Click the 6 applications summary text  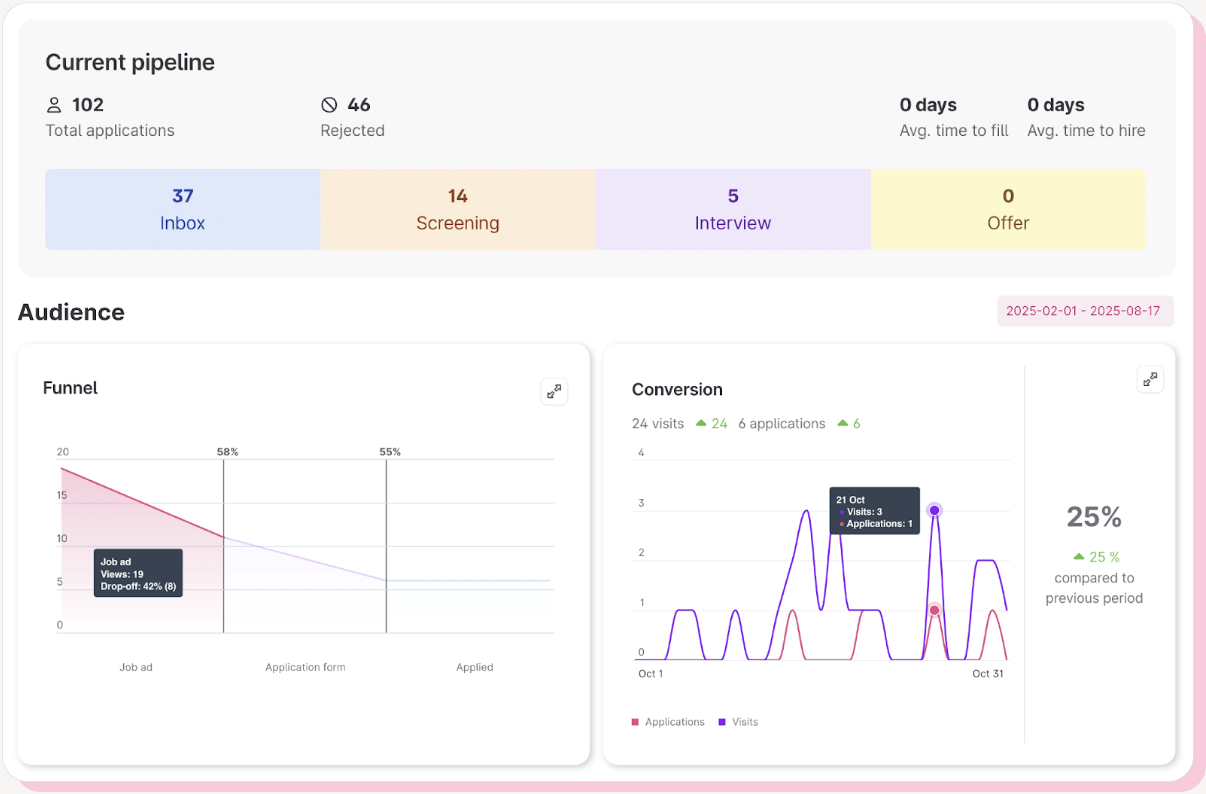point(782,424)
